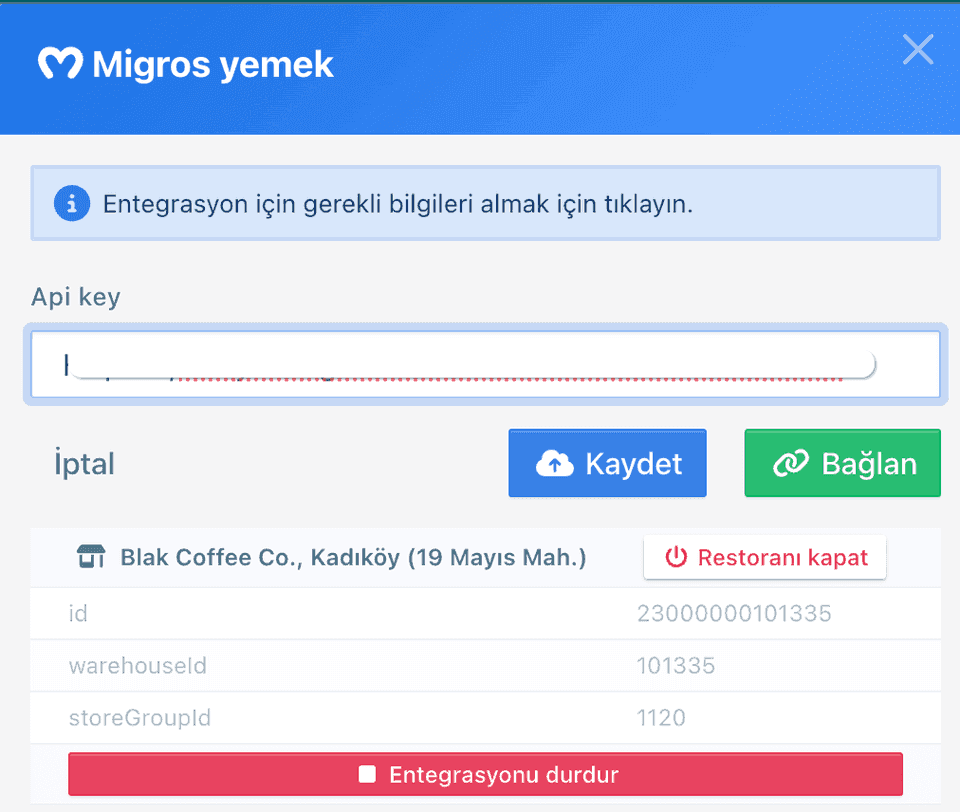Image resolution: width=960 pixels, height=812 pixels.
Task: Open the integration info banner link
Action: point(486,203)
